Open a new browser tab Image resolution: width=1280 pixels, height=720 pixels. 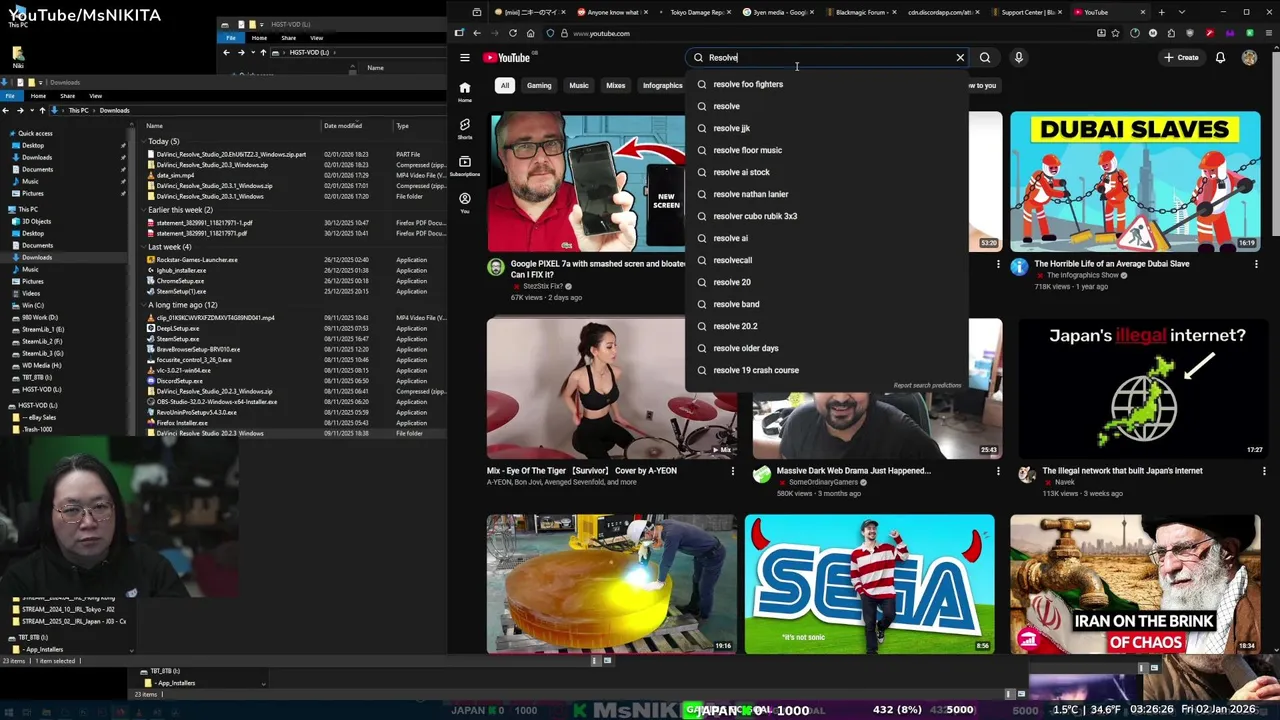pos(1161,12)
